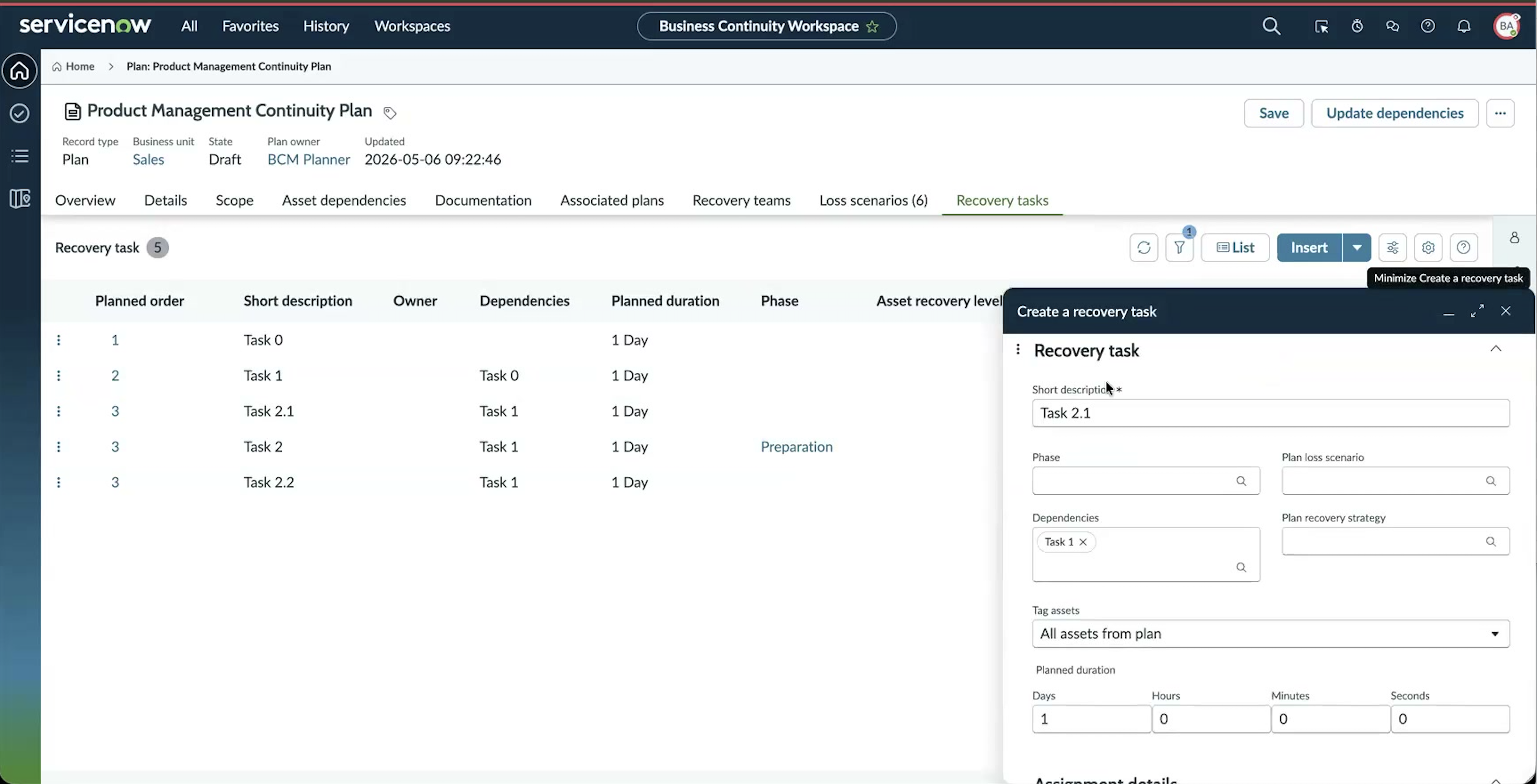
Task: Open the notifications bell
Action: 1464,26
